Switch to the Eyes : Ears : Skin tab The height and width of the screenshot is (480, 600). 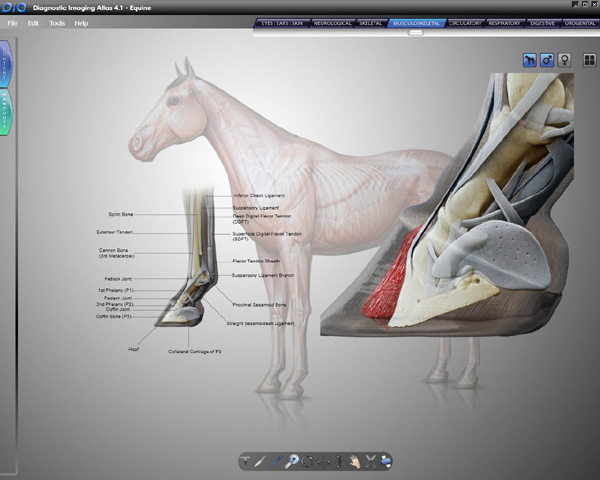coord(282,23)
